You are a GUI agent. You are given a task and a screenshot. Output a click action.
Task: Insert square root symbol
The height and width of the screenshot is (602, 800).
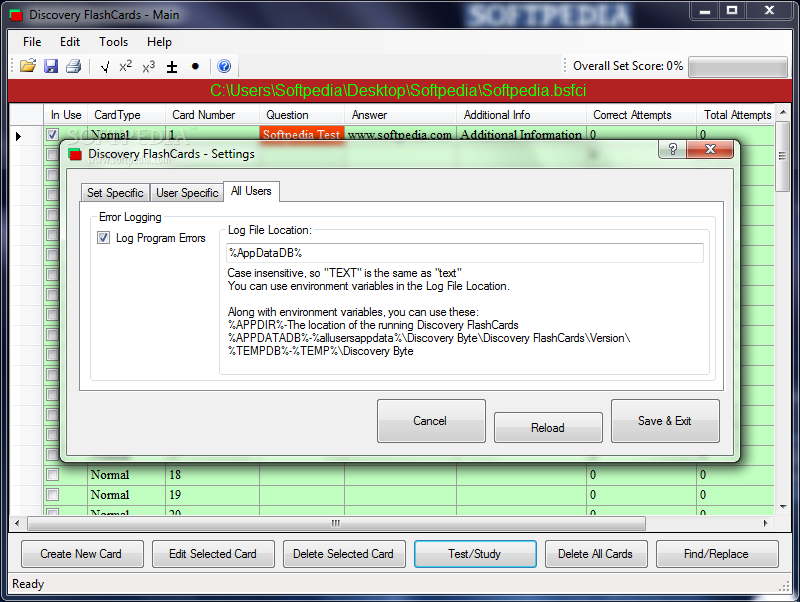tap(105, 66)
